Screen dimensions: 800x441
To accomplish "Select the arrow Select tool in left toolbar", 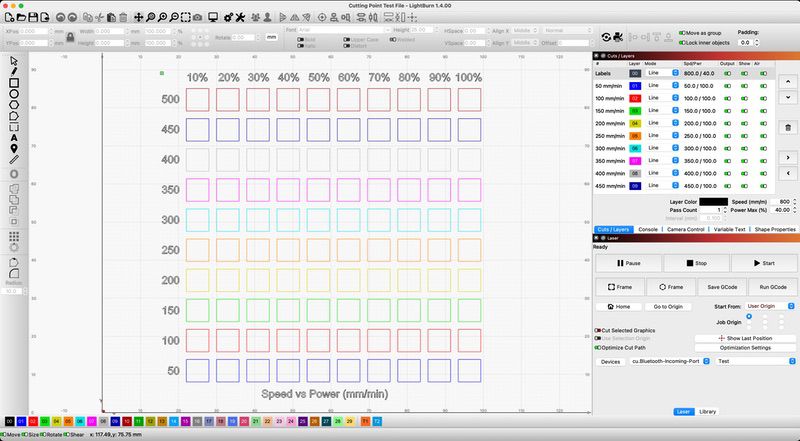I will pyautogui.click(x=14, y=60).
